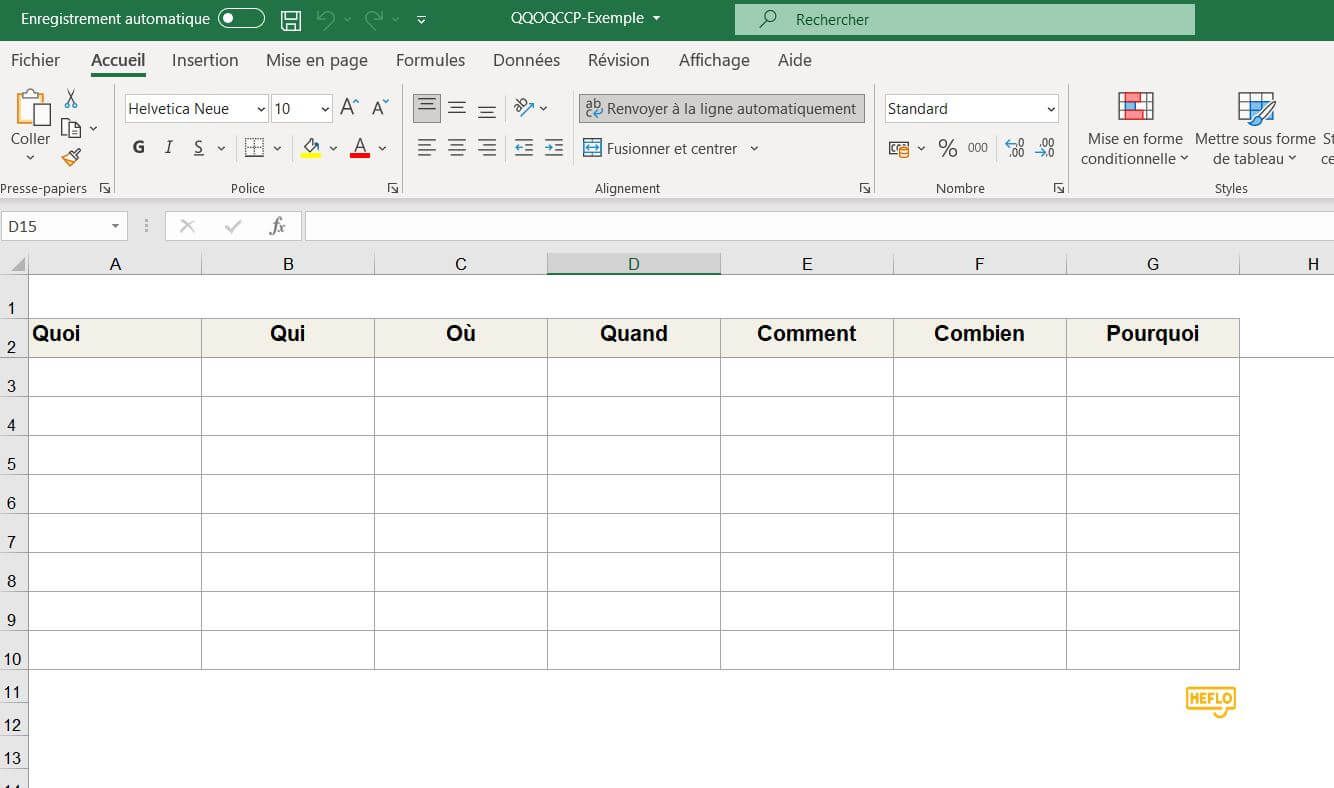Image resolution: width=1334 pixels, height=788 pixels.
Task: Switch to the Données tab
Action: pyautogui.click(x=526, y=60)
